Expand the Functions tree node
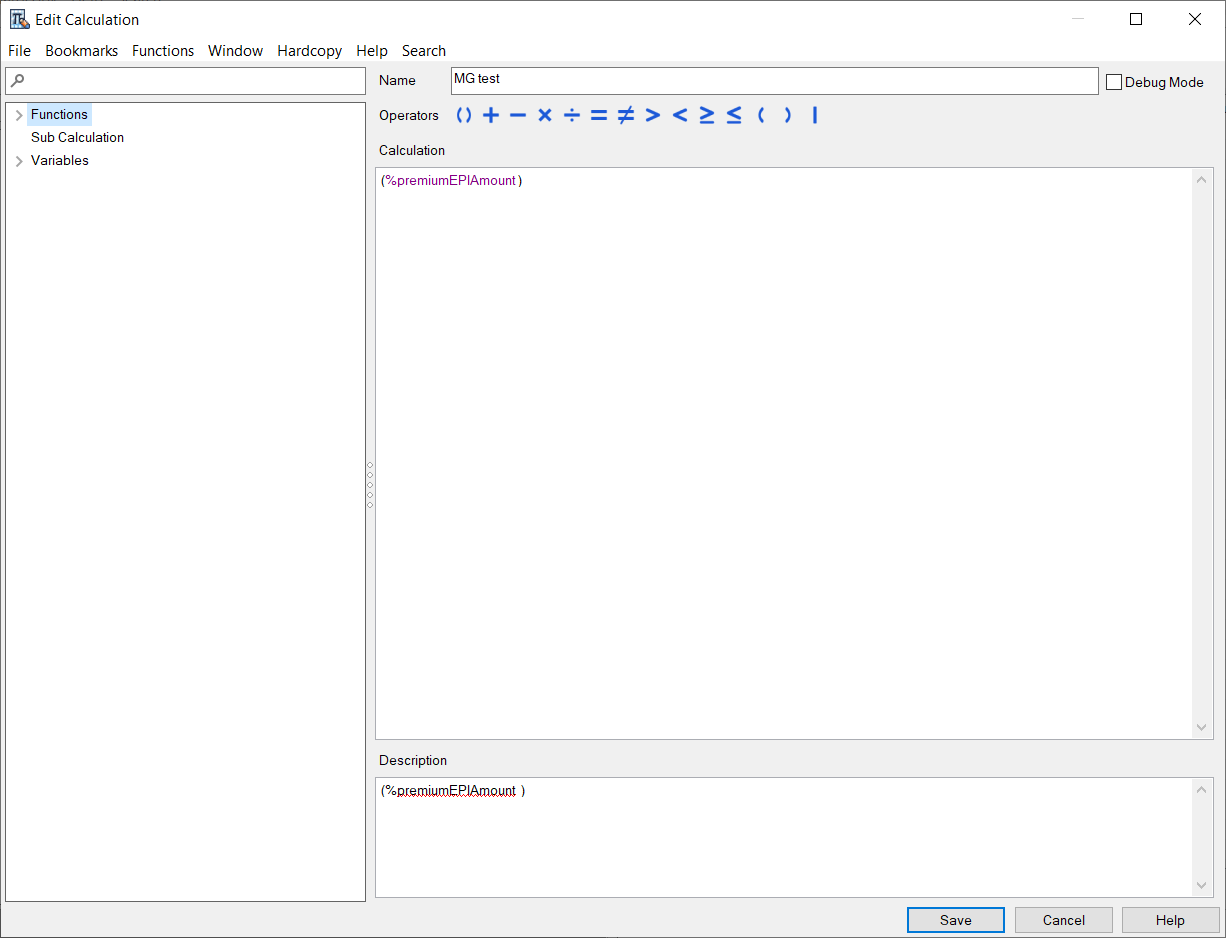Image resolution: width=1226 pixels, height=938 pixels. click(18, 114)
